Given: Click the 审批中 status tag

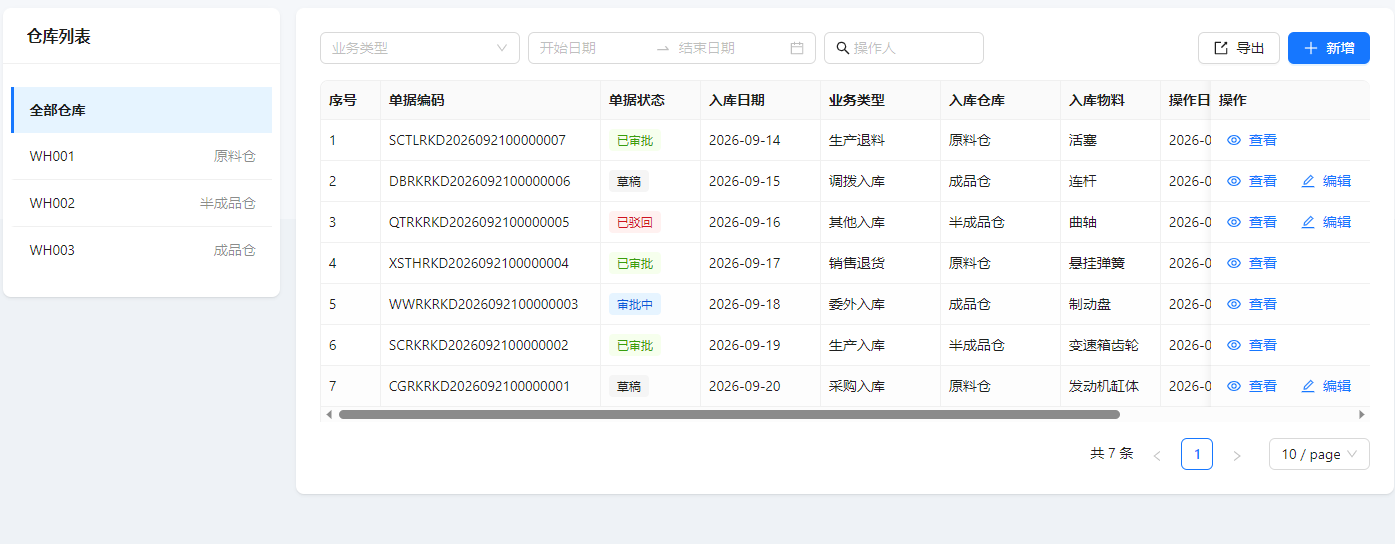Looking at the screenshot, I should click(635, 304).
